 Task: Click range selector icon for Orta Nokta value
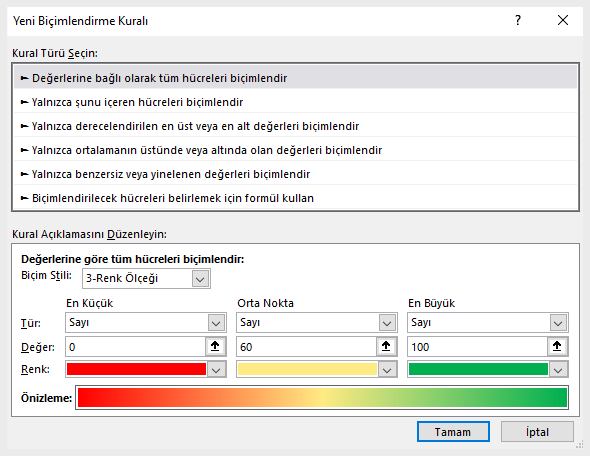click(386, 346)
